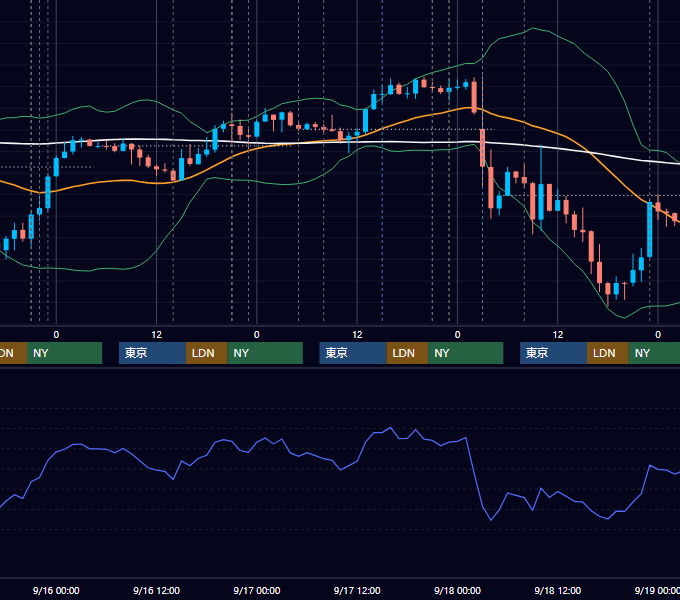Click the LDN session block for 9/17
This screenshot has width=680, height=600.
click(x=407, y=353)
